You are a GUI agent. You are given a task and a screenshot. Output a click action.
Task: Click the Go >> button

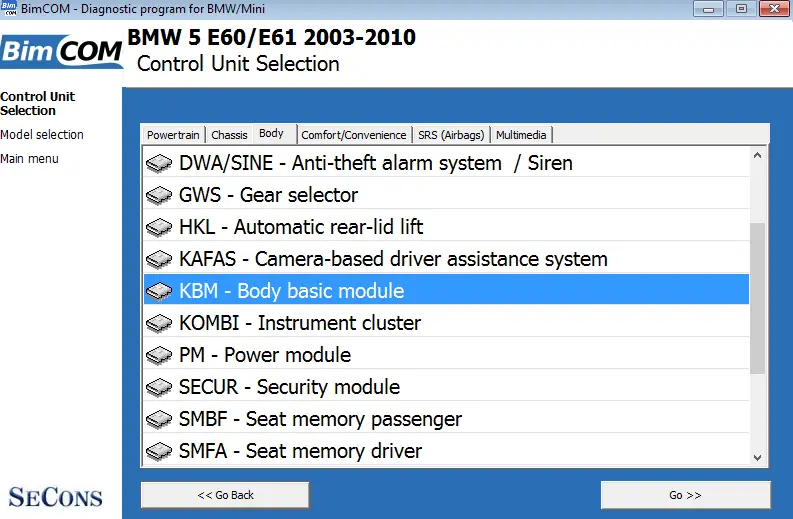pyautogui.click(x=685, y=495)
